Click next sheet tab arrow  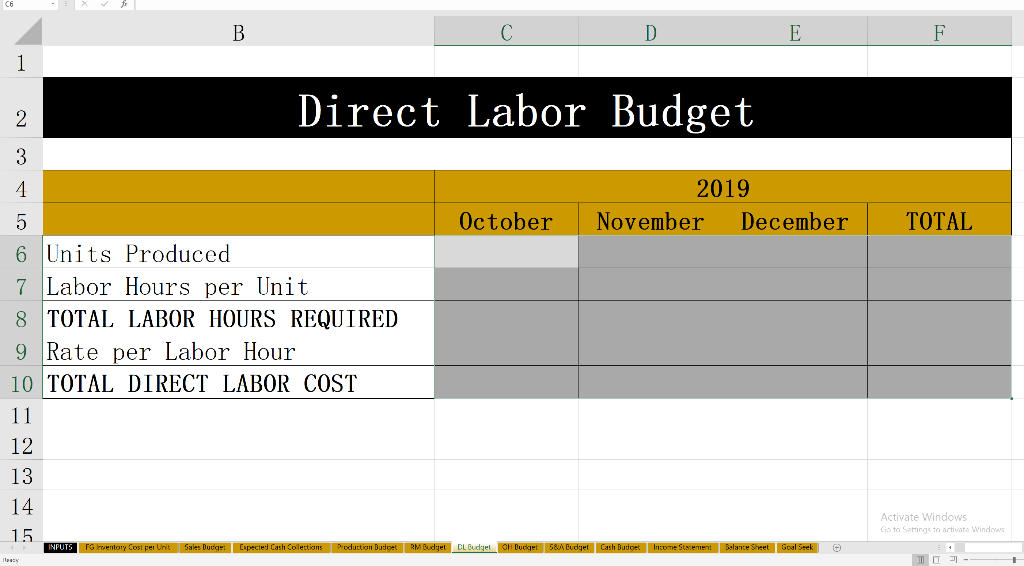click(26, 548)
